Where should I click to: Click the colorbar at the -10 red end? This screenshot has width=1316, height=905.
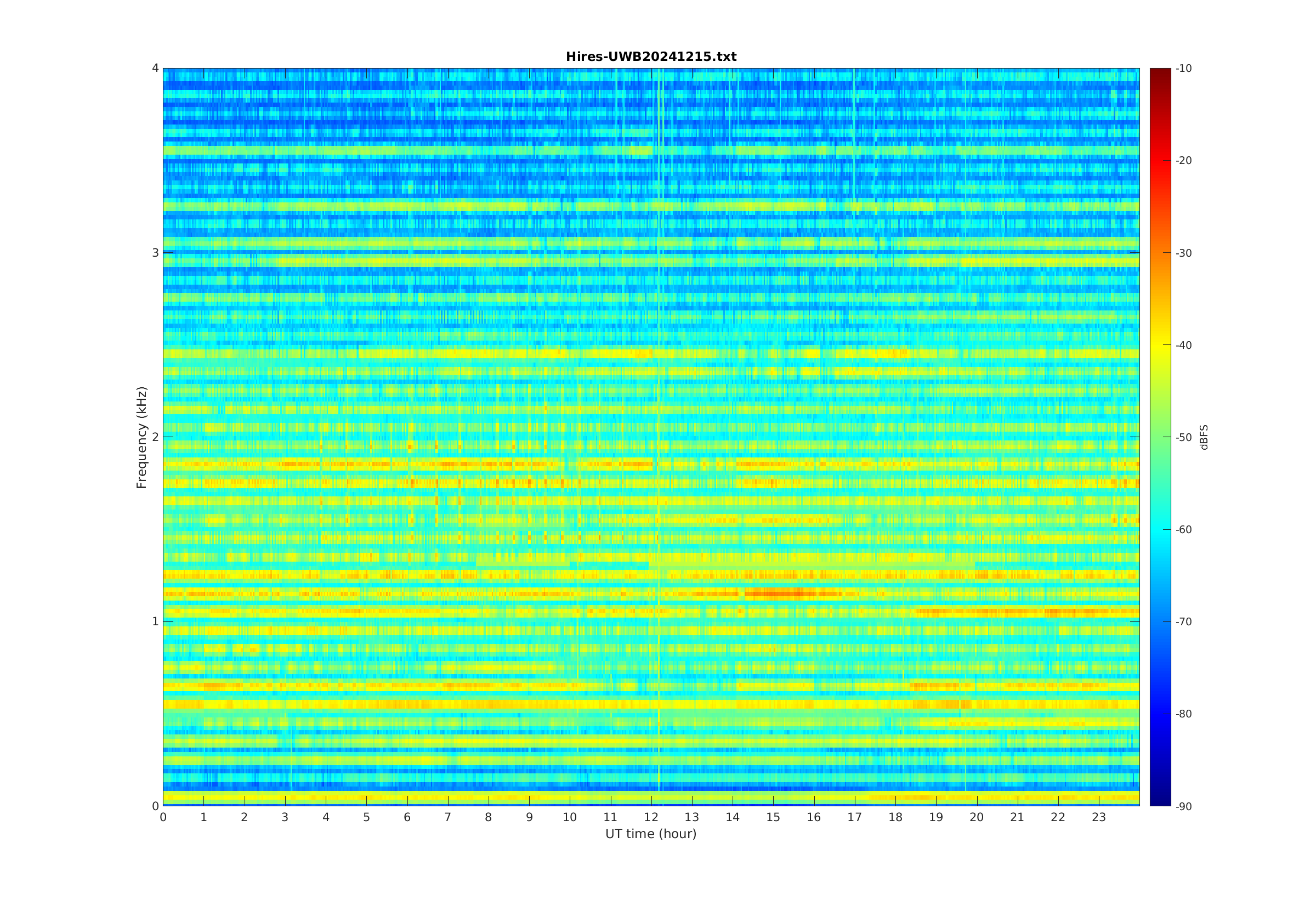coord(1160,71)
